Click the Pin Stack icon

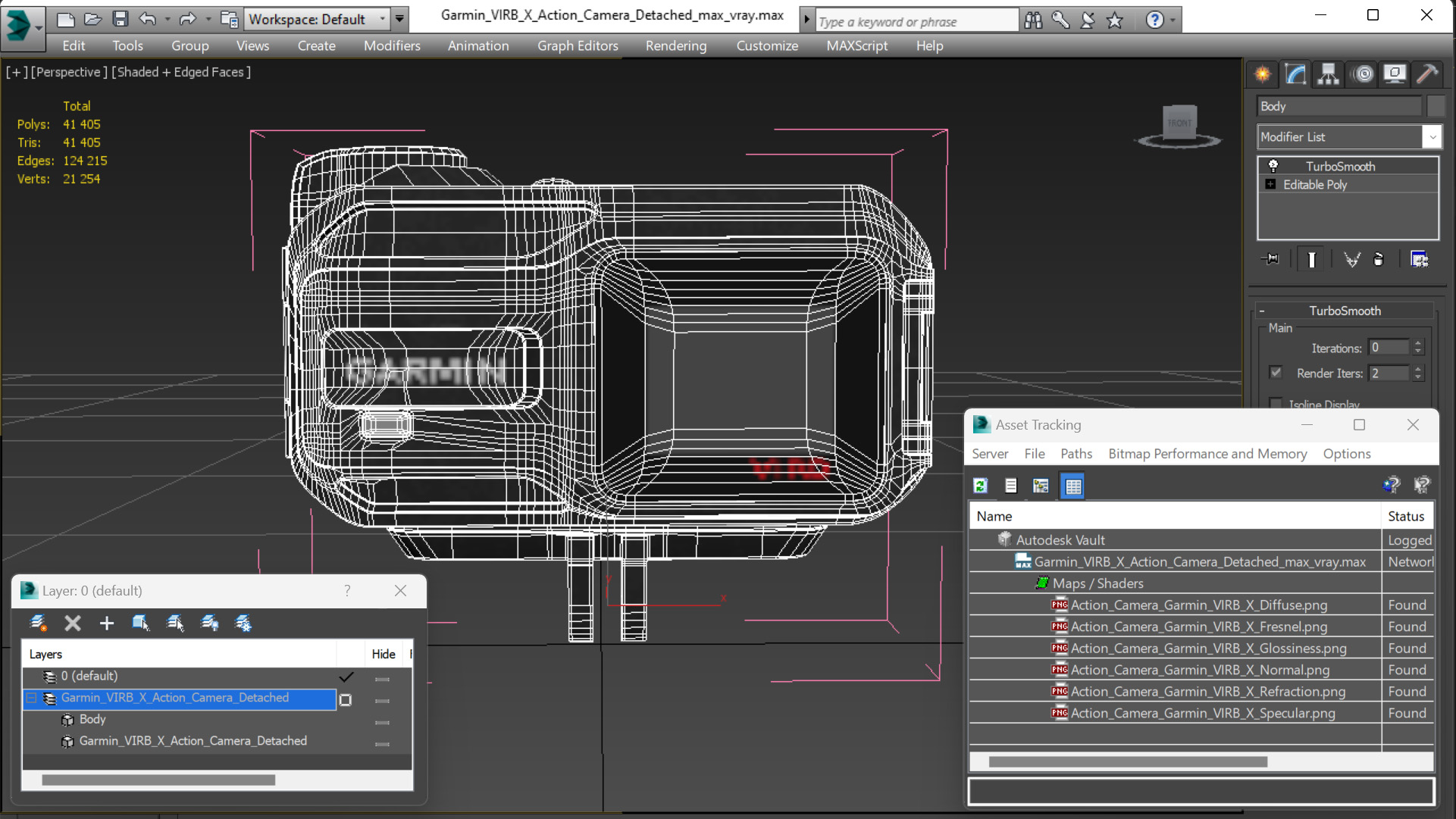[x=1271, y=259]
